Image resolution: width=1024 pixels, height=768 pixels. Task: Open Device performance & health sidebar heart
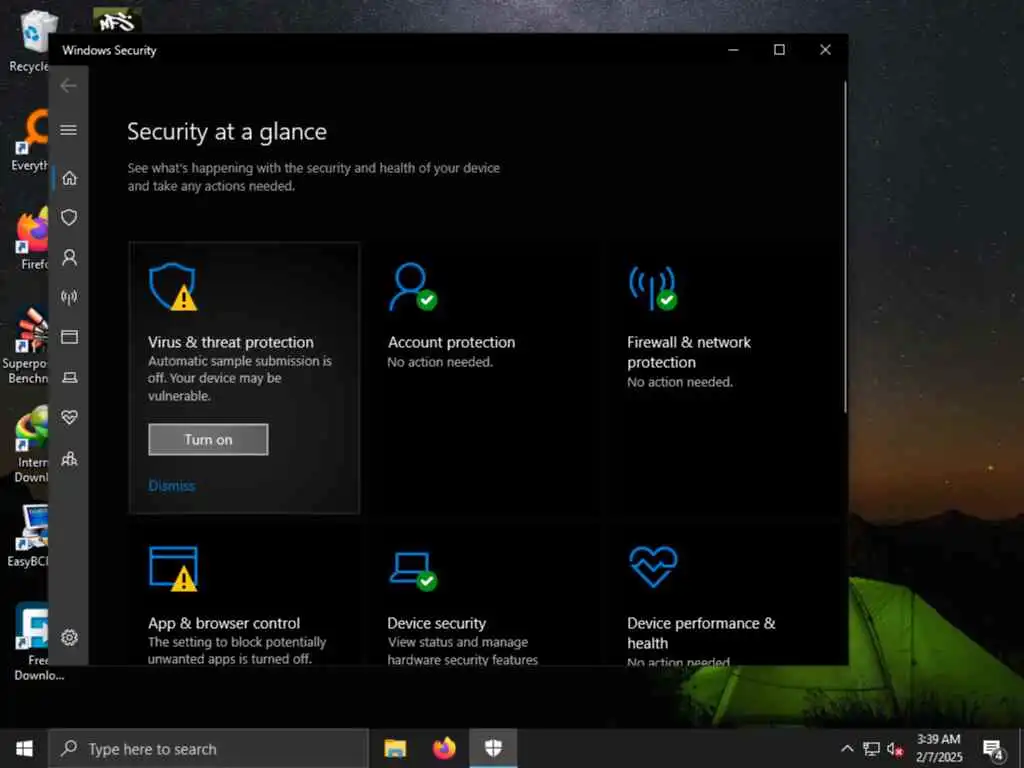[x=69, y=417]
